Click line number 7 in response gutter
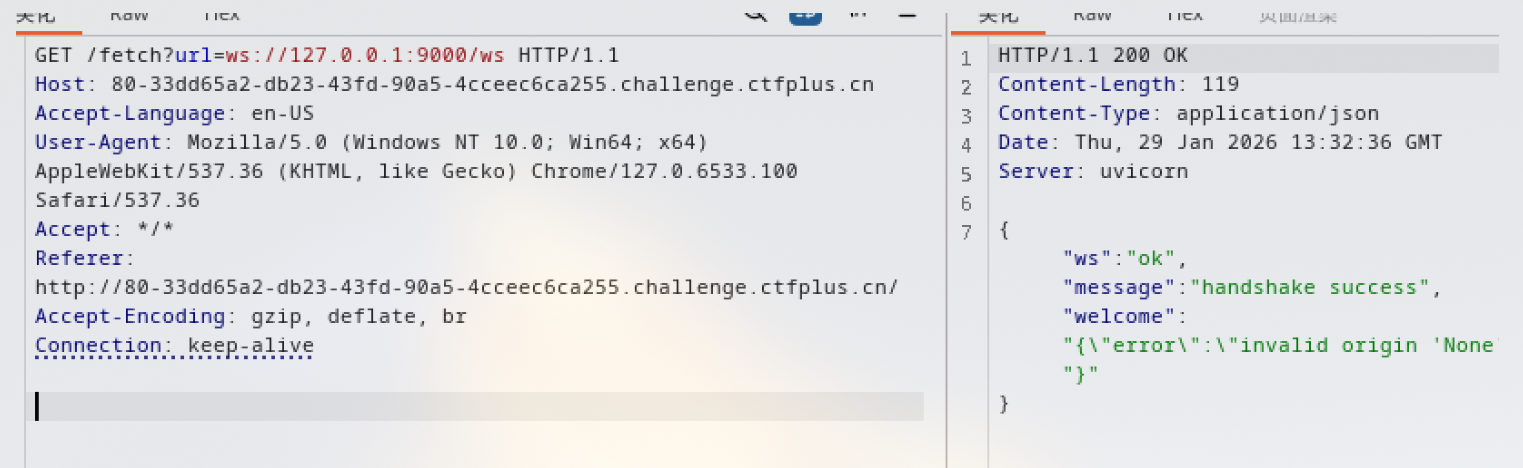Viewport: 1523px width, 468px height. tap(966, 233)
